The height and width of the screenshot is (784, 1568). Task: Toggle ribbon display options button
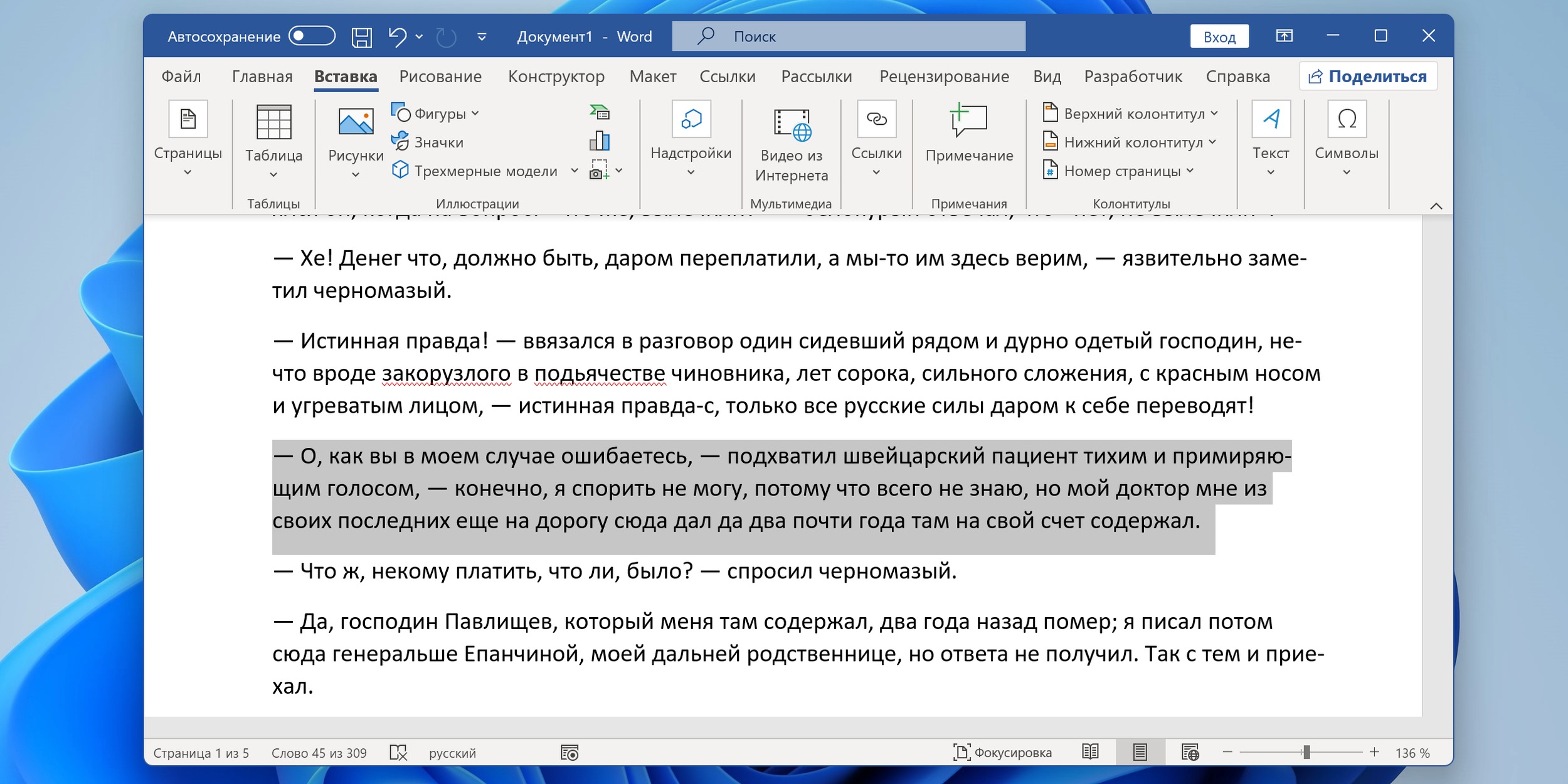tap(1284, 36)
